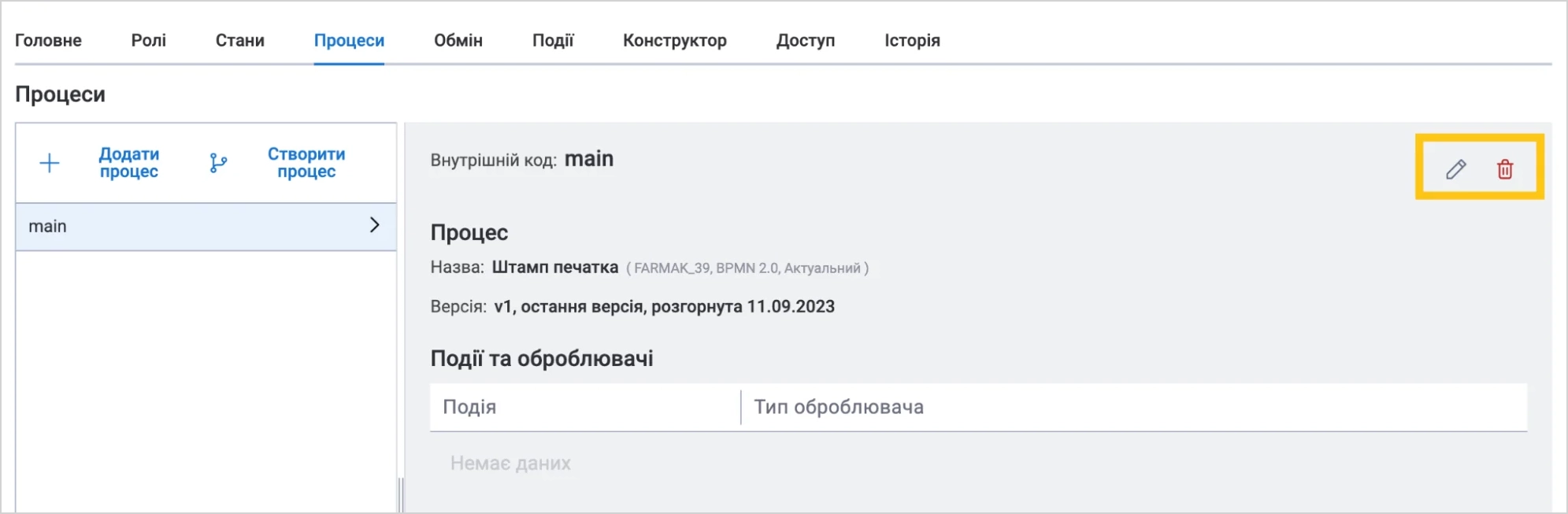Click the branch icon beside Створити процес
Viewport: 1568px width, 514px height.
pos(218,163)
